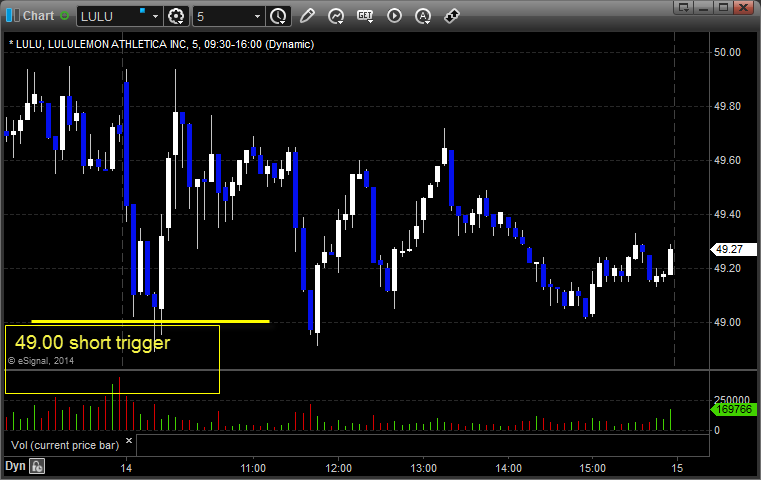The image size is (761, 480).
Task: Click the Vol (current price bar) label
Action: (65, 445)
